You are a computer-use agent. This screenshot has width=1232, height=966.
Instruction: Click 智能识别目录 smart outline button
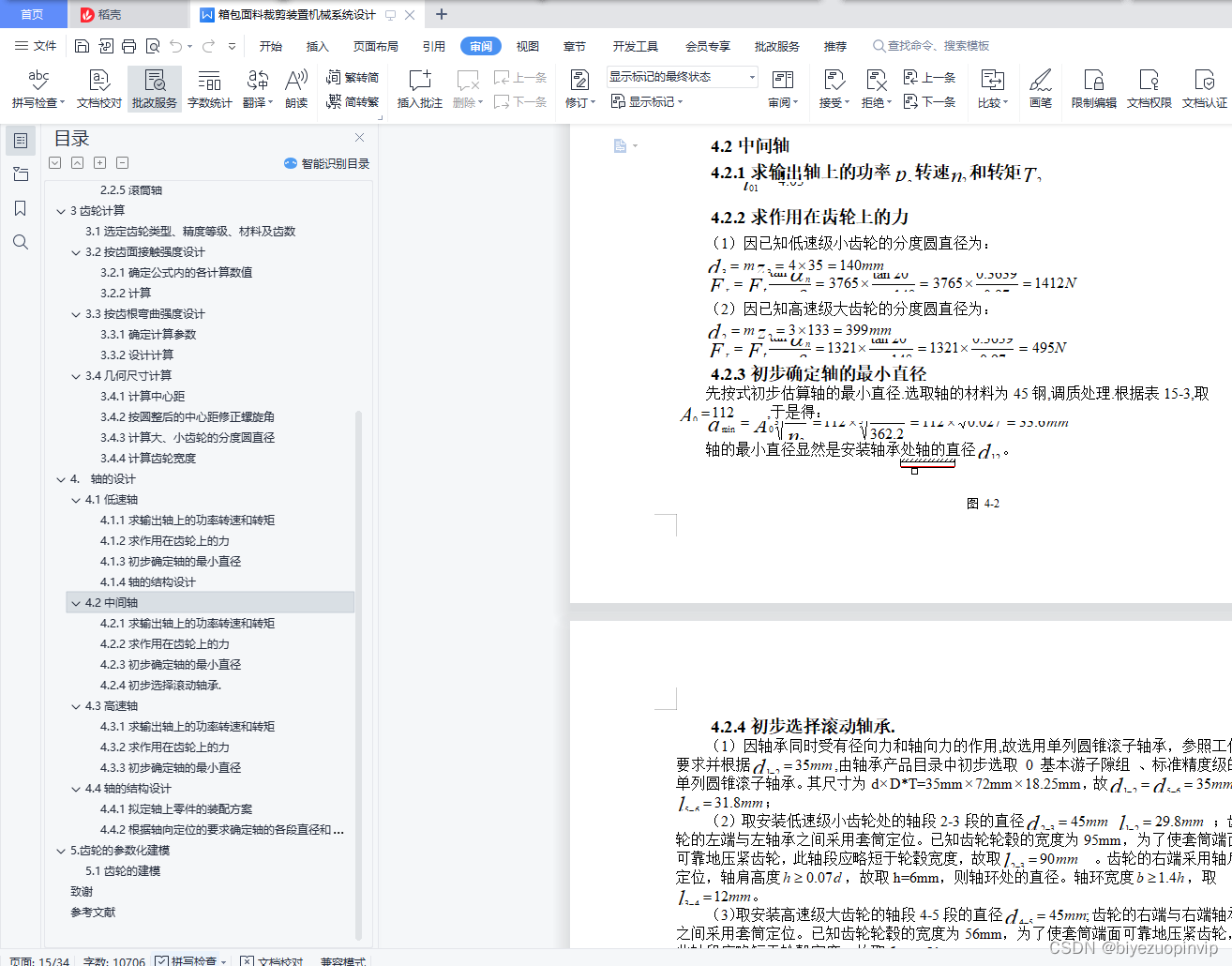[327, 163]
